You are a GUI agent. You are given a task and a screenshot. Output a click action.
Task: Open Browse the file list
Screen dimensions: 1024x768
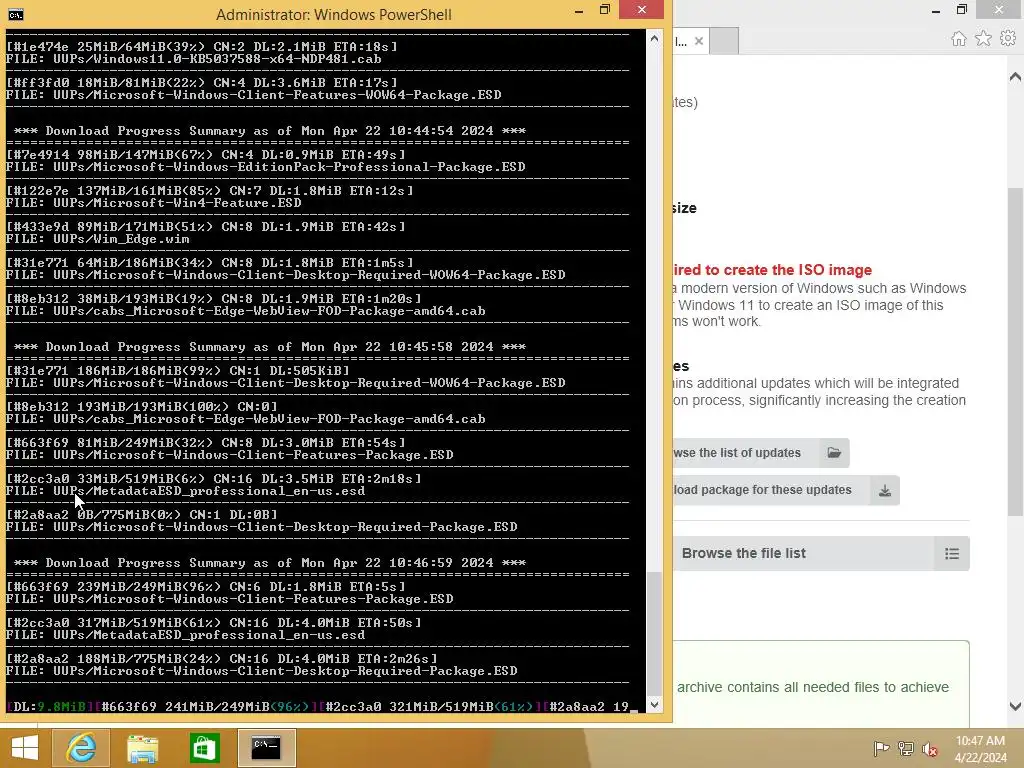point(820,554)
